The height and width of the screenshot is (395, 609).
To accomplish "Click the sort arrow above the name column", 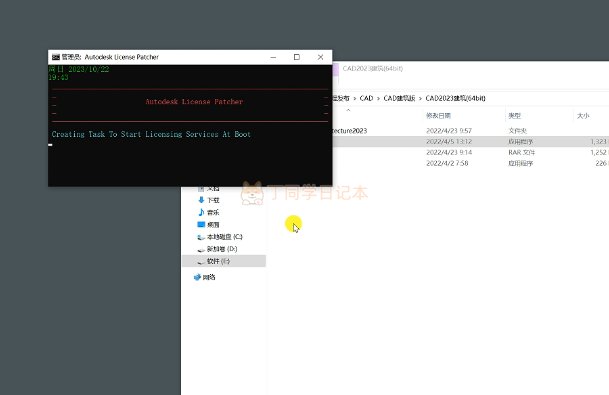I will point(348,110).
